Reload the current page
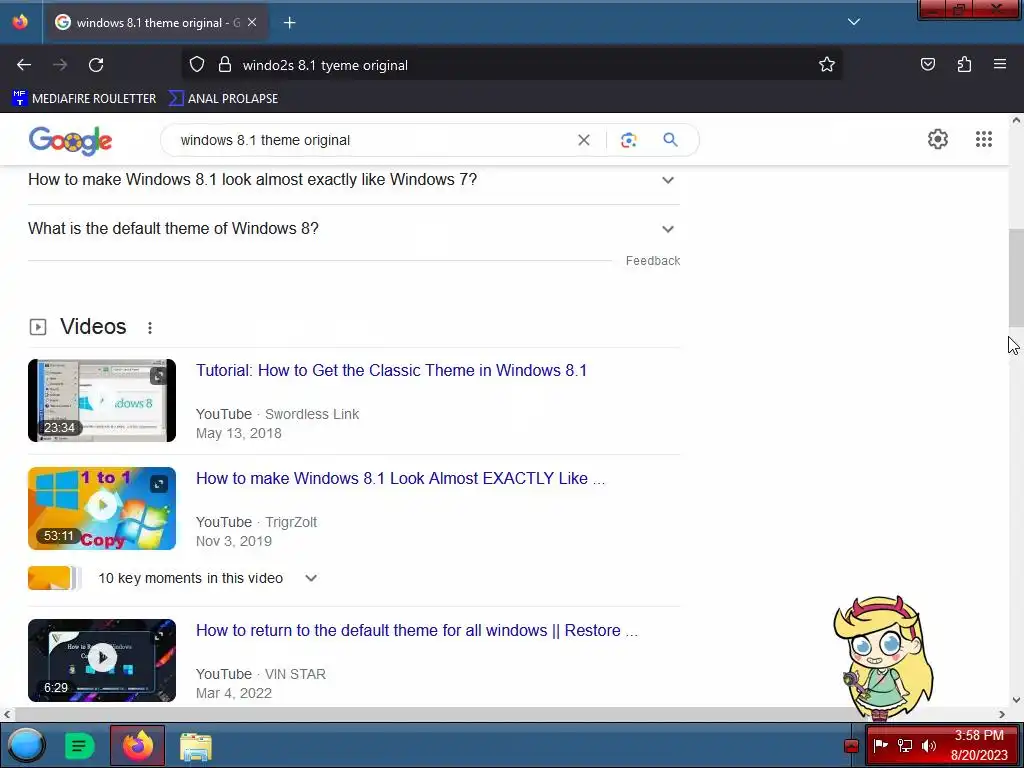The height and width of the screenshot is (768, 1024). click(96, 65)
